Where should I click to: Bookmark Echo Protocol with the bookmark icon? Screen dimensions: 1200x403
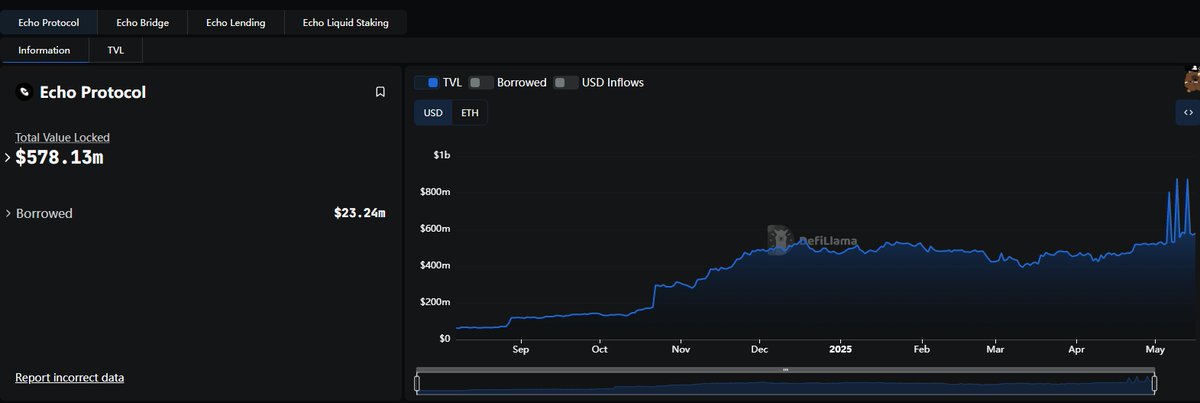tap(380, 92)
